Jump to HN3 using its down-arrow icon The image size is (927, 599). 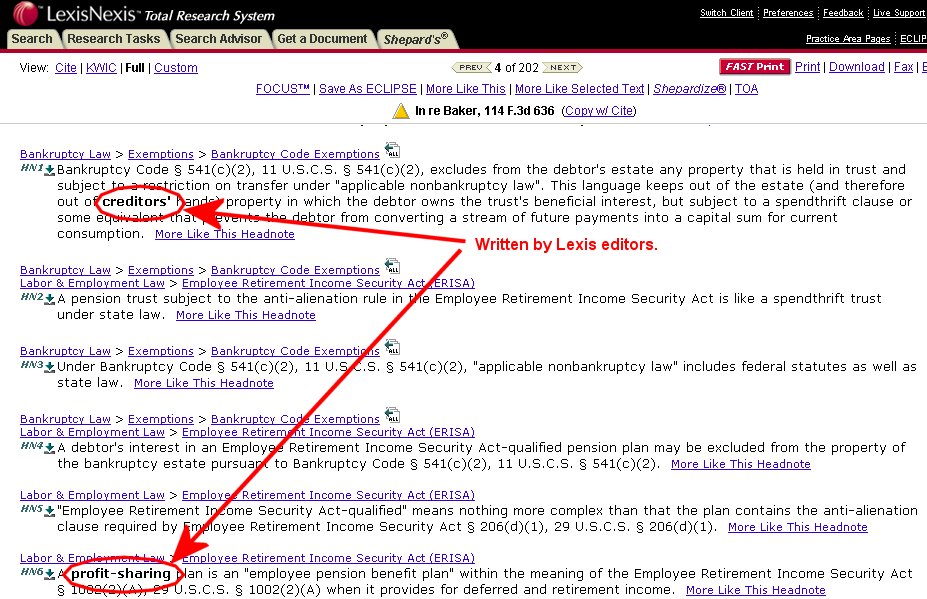pyautogui.click(x=50, y=368)
